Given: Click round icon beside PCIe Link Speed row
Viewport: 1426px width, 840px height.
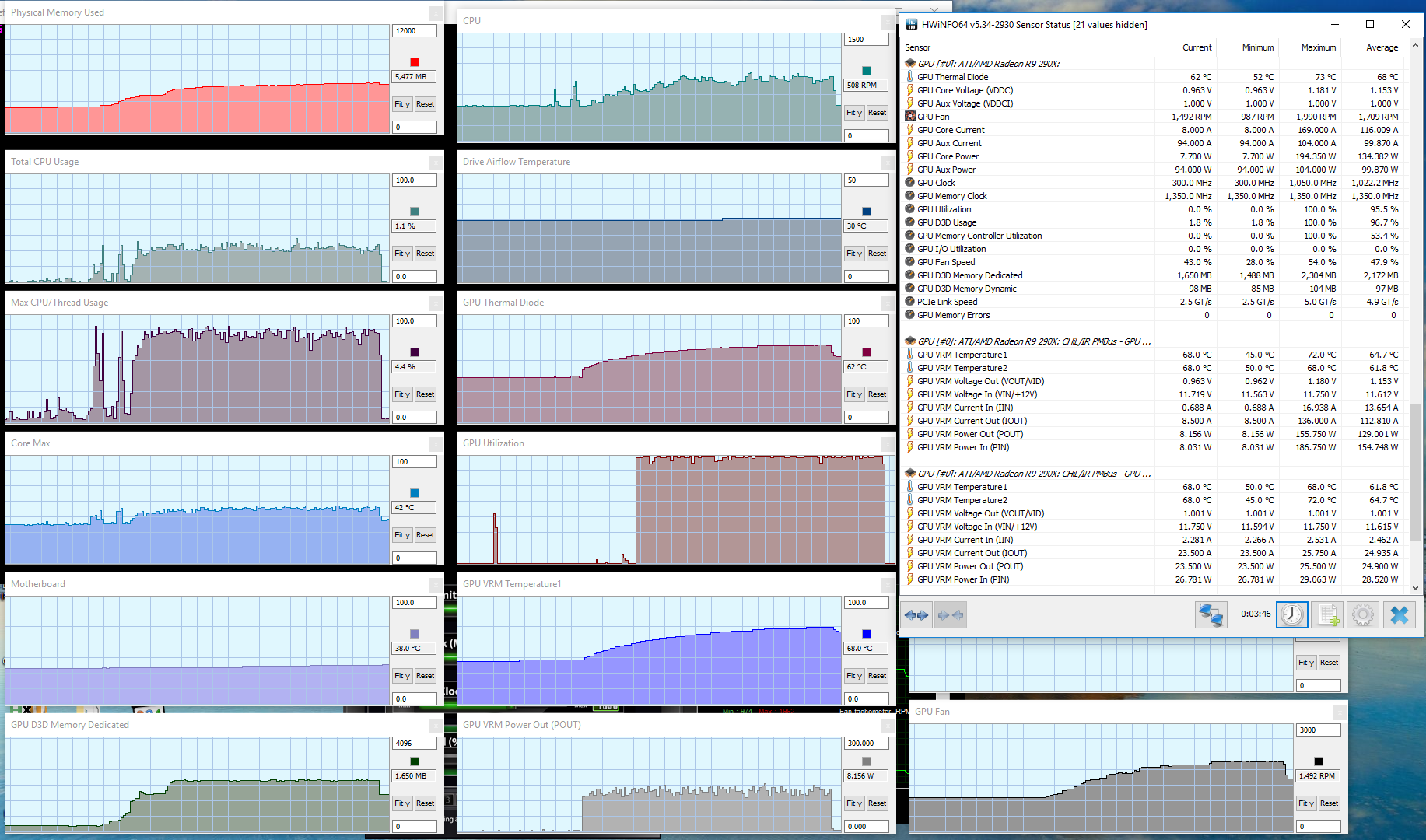Looking at the screenshot, I should coord(910,302).
